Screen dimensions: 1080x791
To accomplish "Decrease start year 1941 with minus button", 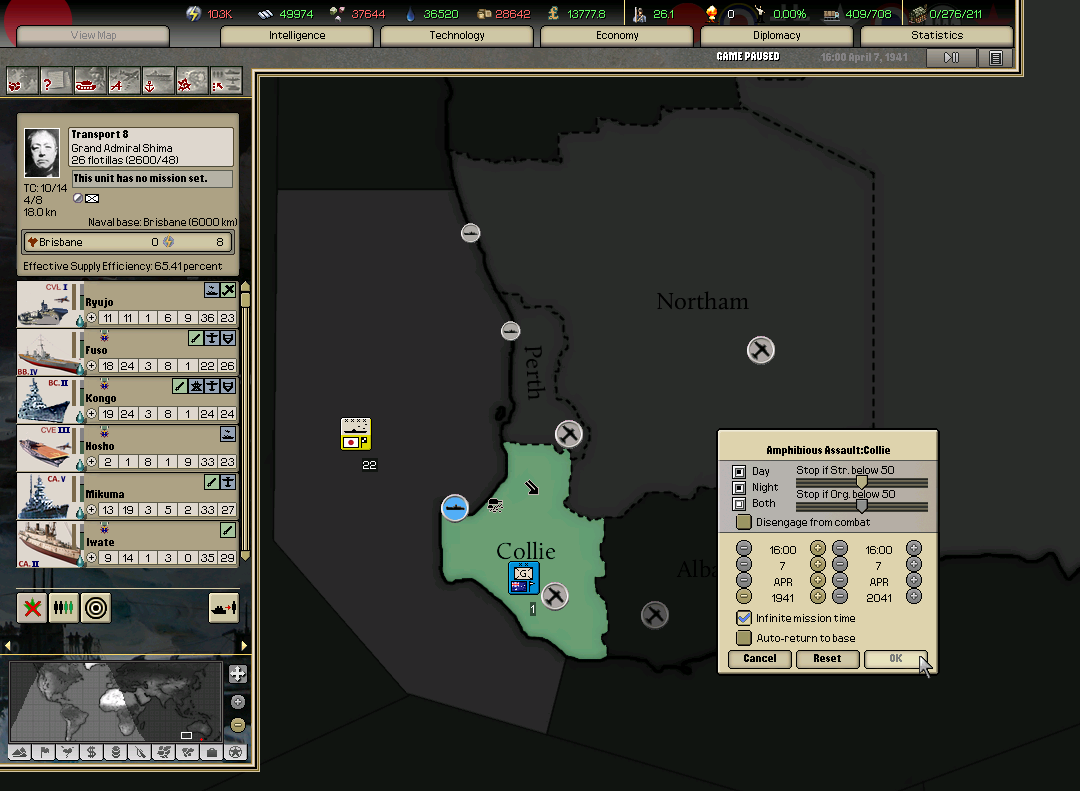I will point(743,597).
